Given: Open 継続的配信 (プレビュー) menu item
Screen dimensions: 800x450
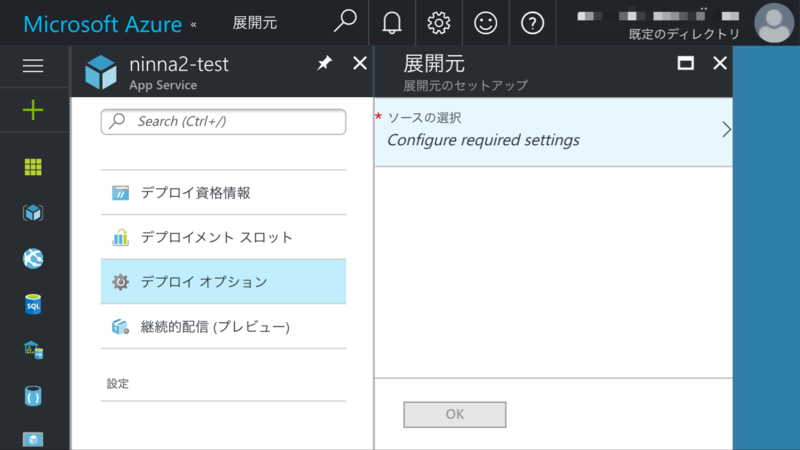Looking at the screenshot, I should [223, 327].
